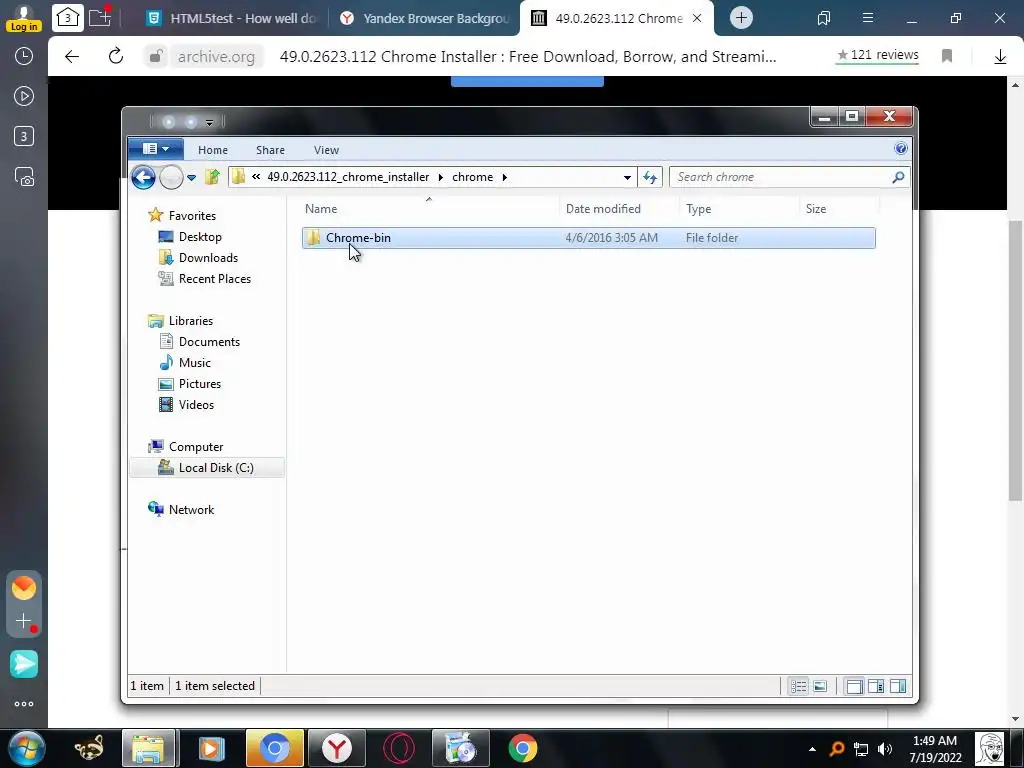This screenshot has height=768, width=1024.
Task: Open the Music library
Action: click(195, 362)
